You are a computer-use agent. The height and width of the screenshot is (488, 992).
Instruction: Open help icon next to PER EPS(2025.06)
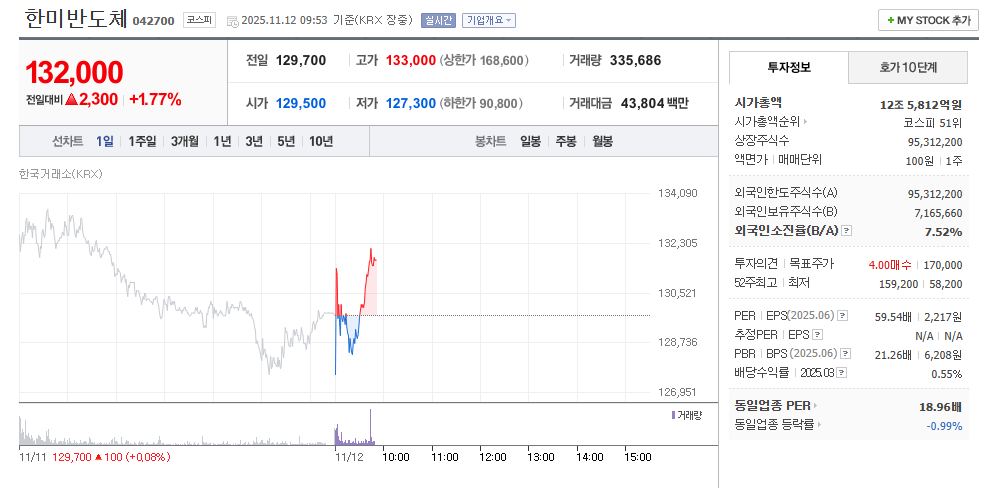pos(842,315)
